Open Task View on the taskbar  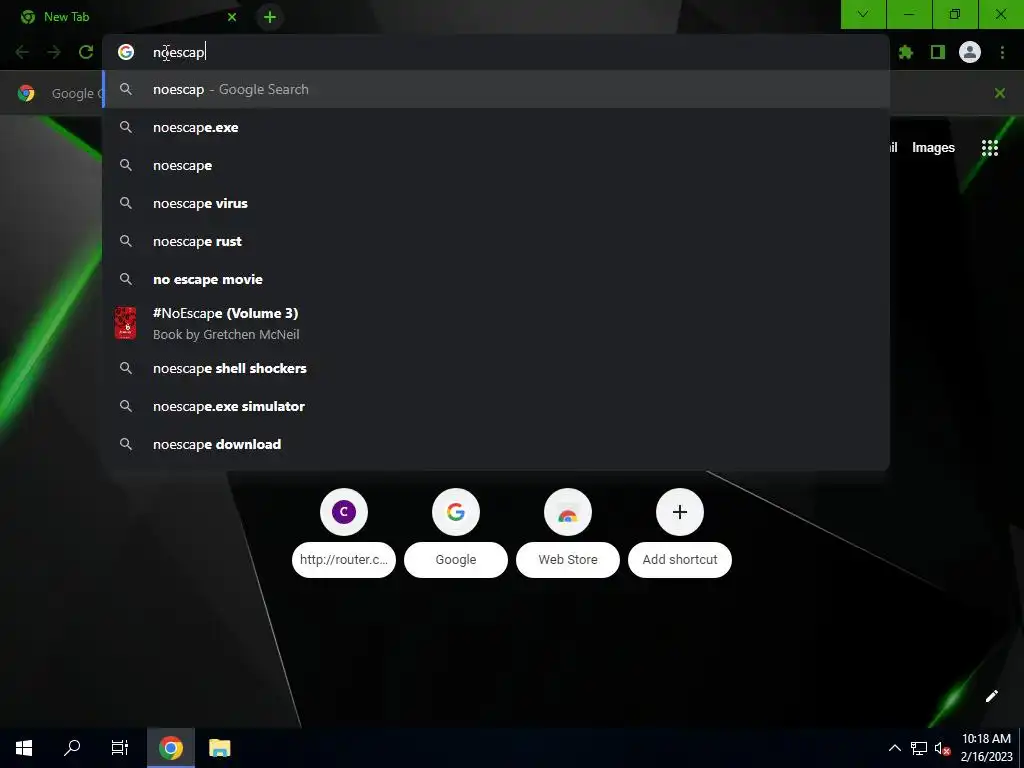coord(120,748)
